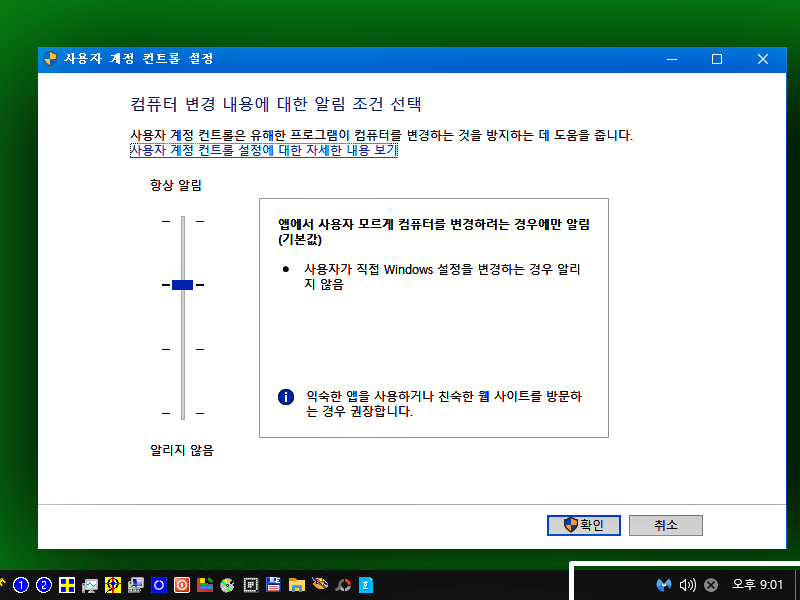Open the blue circle number 1 taskbar icon
Viewport: 800px width, 600px height.
(21, 585)
